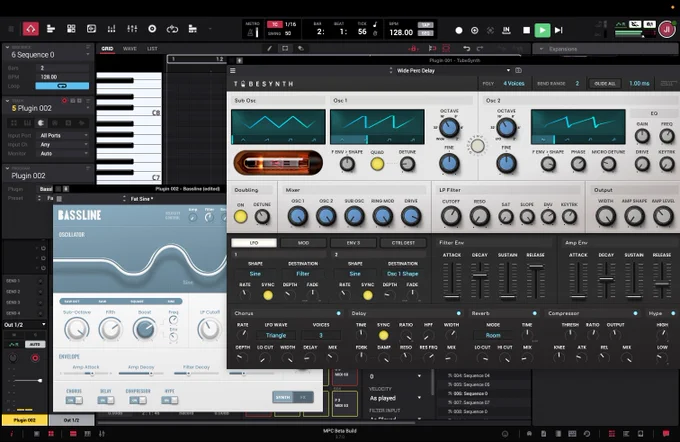The width and height of the screenshot is (680, 442).
Task: Change Chorus LFO WAVE Triangle selector
Action: [276, 335]
